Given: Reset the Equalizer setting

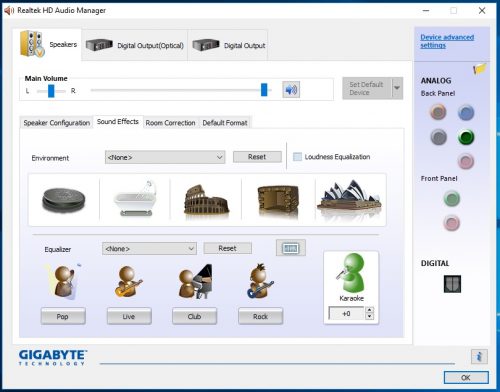Looking at the screenshot, I should click(x=227, y=248).
